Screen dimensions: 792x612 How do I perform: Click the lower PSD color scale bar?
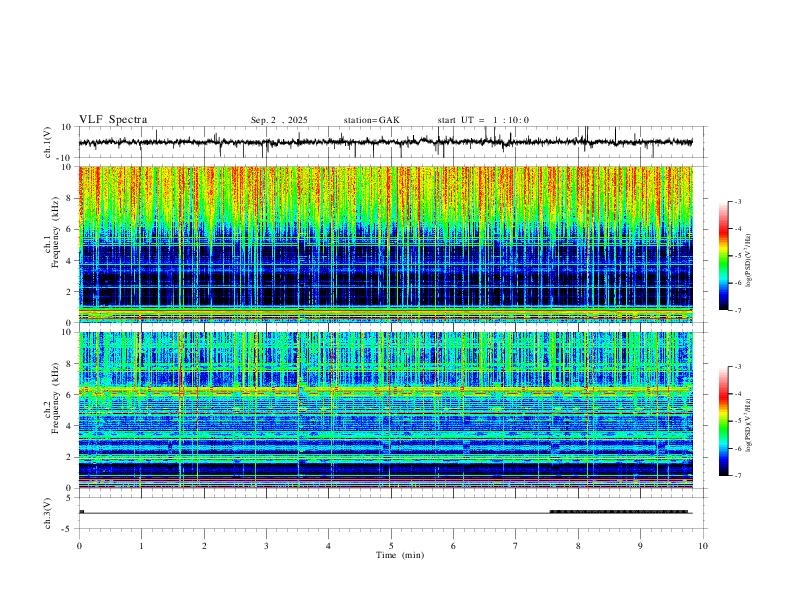click(x=724, y=421)
